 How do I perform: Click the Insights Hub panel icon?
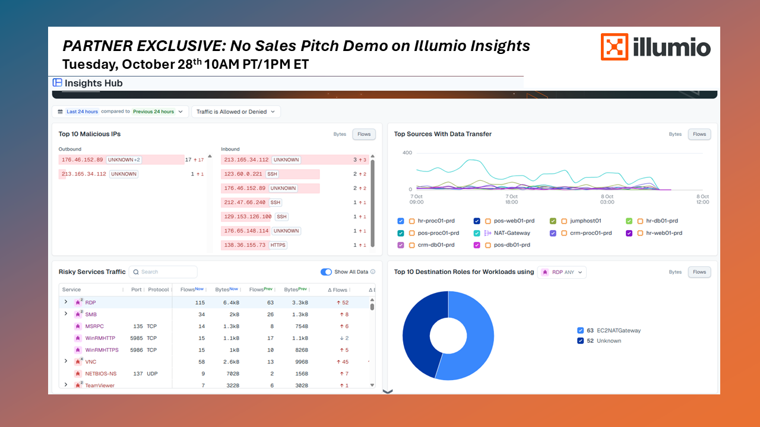(57, 83)
